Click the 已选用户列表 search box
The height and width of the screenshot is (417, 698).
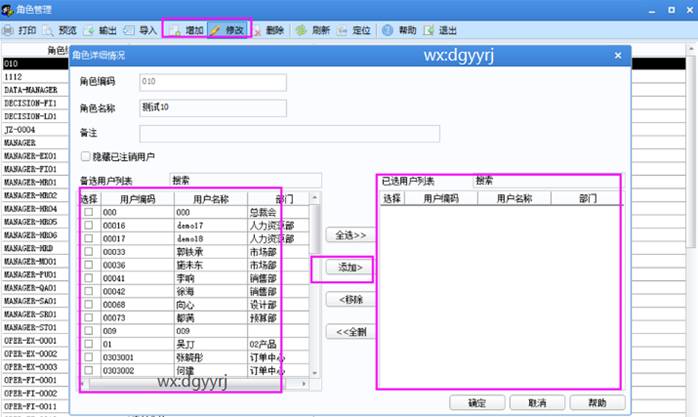click(x=545, y=181)
